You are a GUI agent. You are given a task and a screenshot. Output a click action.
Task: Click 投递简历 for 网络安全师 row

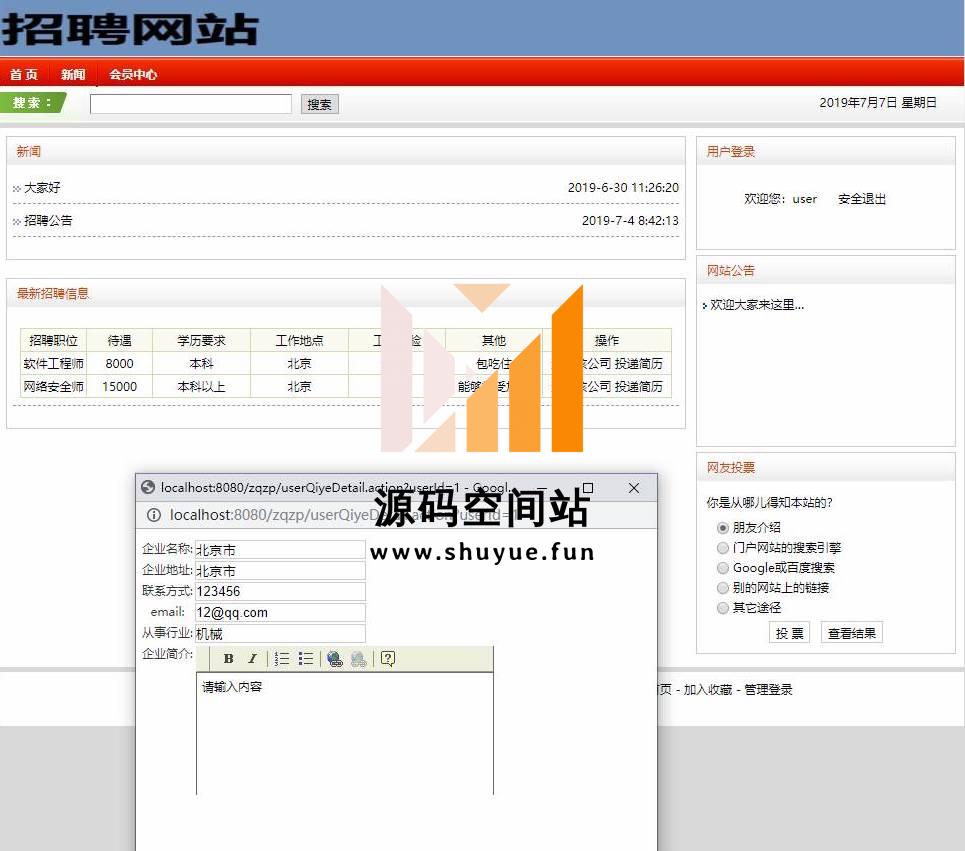tap(639, 386)
